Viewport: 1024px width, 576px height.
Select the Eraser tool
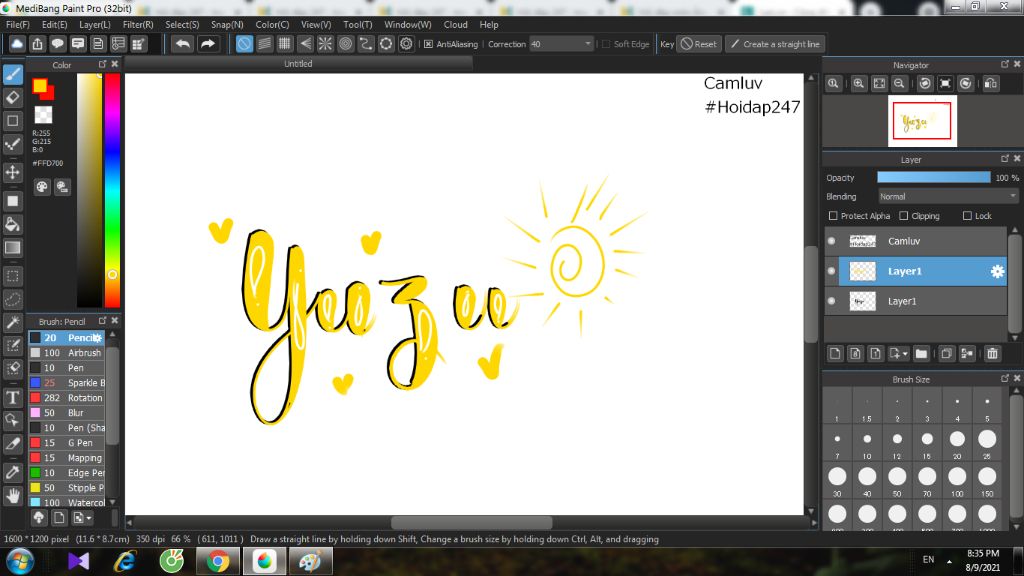click(x=12, y=98)
